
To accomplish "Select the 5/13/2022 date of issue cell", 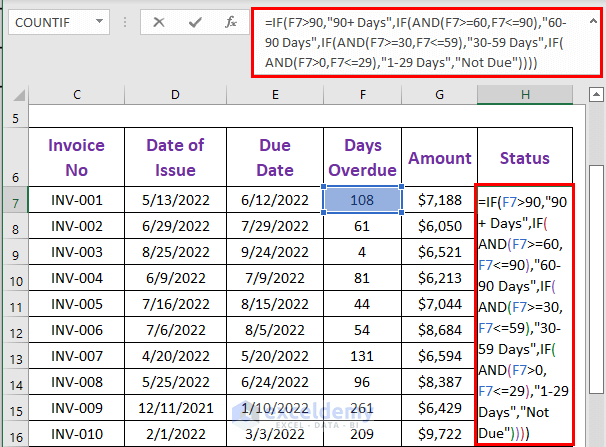I will pos(175,200).
